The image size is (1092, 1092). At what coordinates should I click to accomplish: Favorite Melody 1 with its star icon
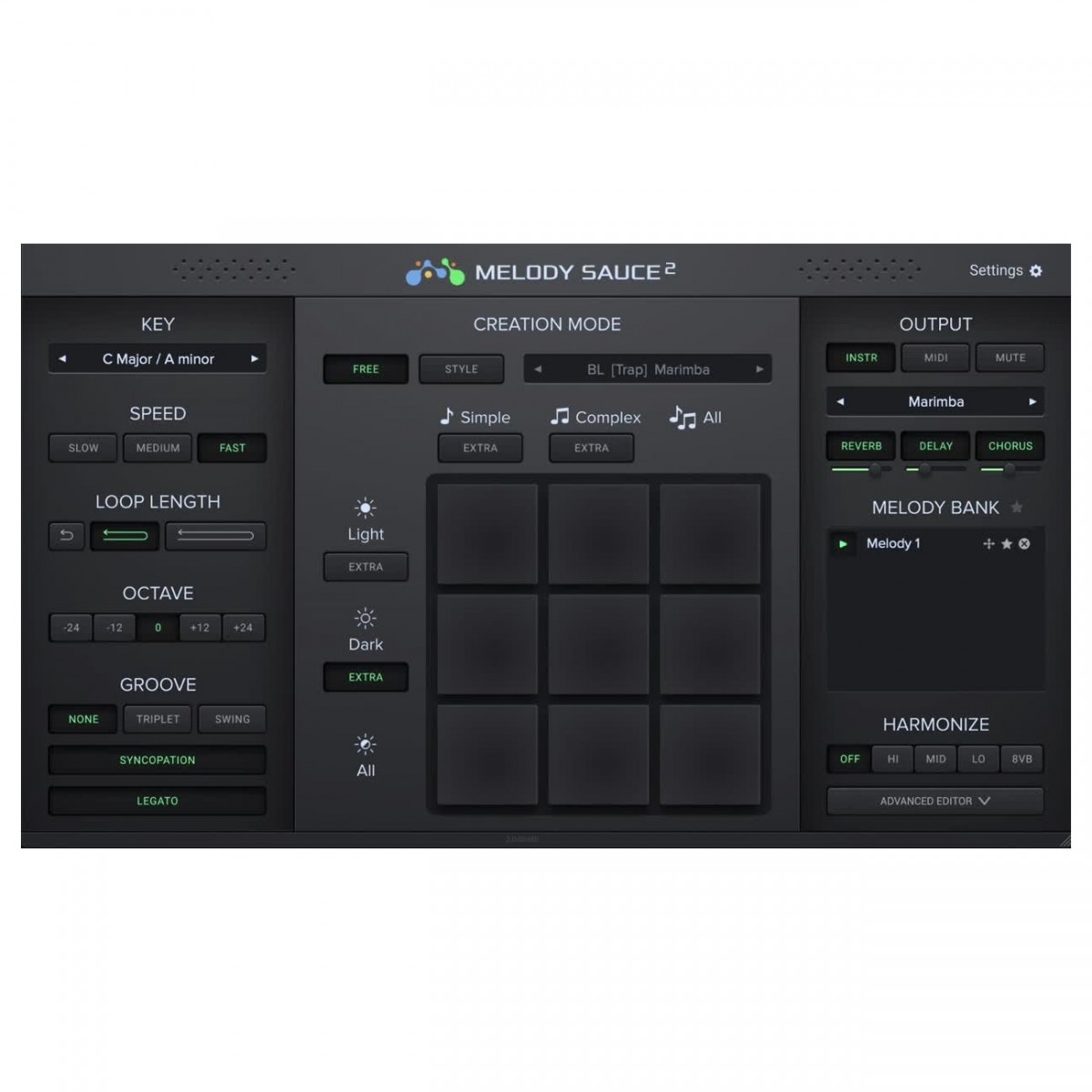click(1006, 544)
